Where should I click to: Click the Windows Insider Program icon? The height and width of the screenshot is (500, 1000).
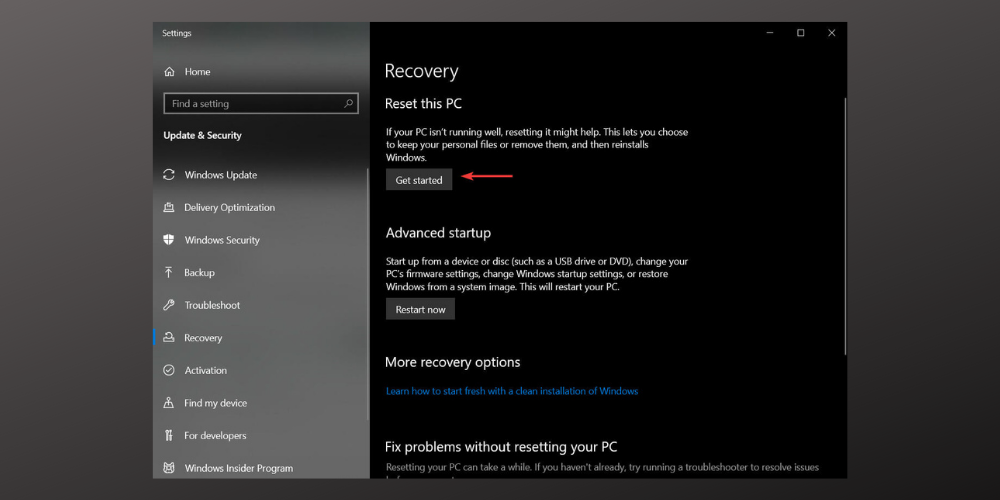click(x=168, y=468)
